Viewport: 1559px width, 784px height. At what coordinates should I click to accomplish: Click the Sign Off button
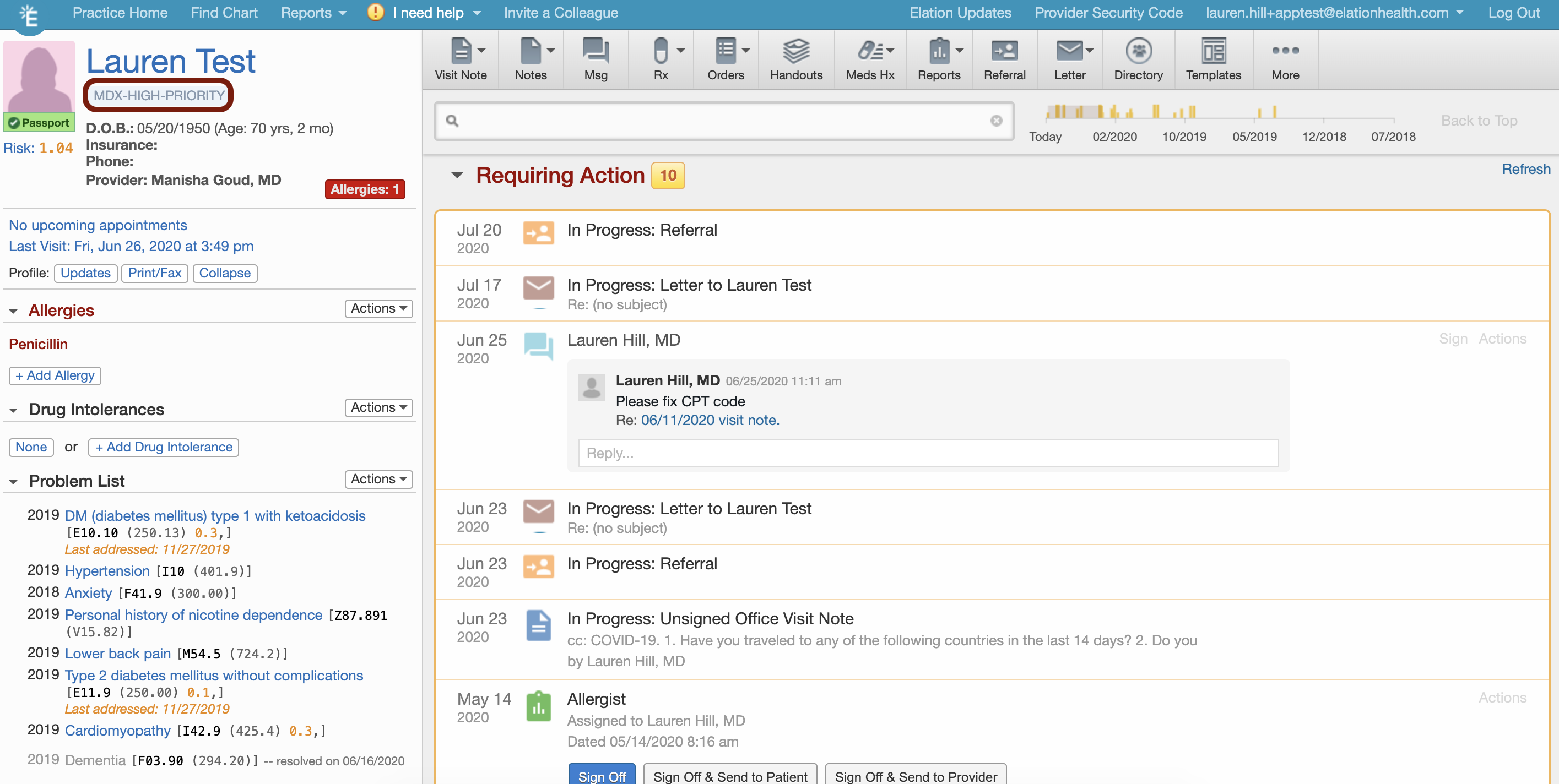pyautogui.click(x=602, y=775)
